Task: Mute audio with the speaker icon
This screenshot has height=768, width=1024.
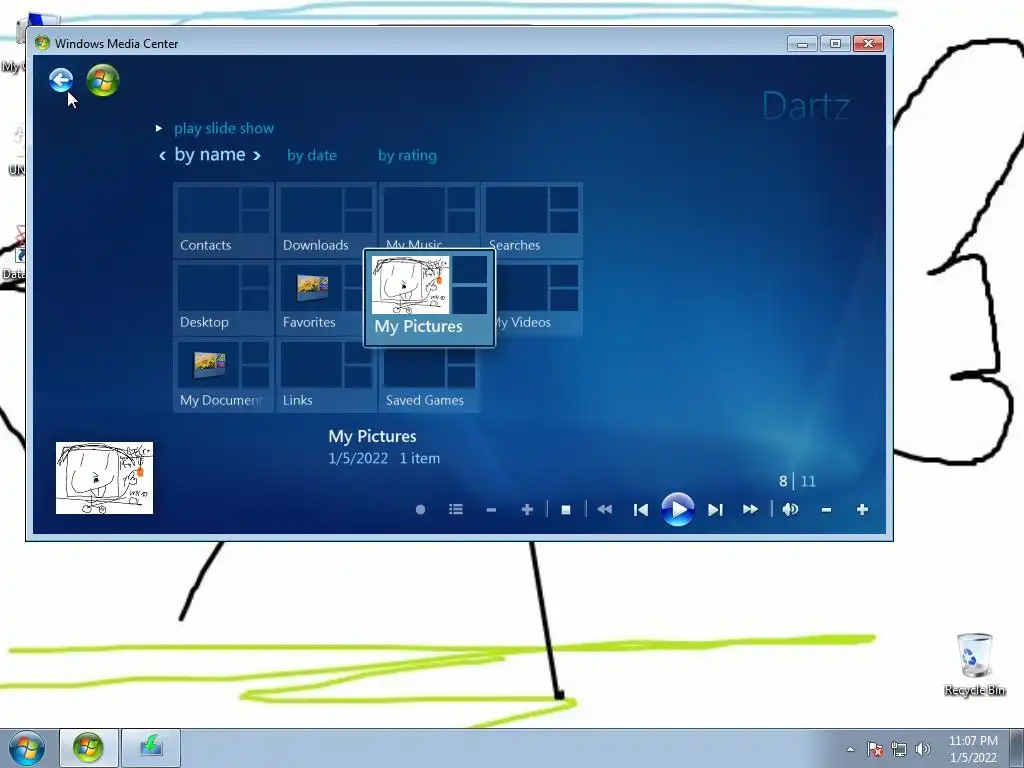Action: [790, 509]
